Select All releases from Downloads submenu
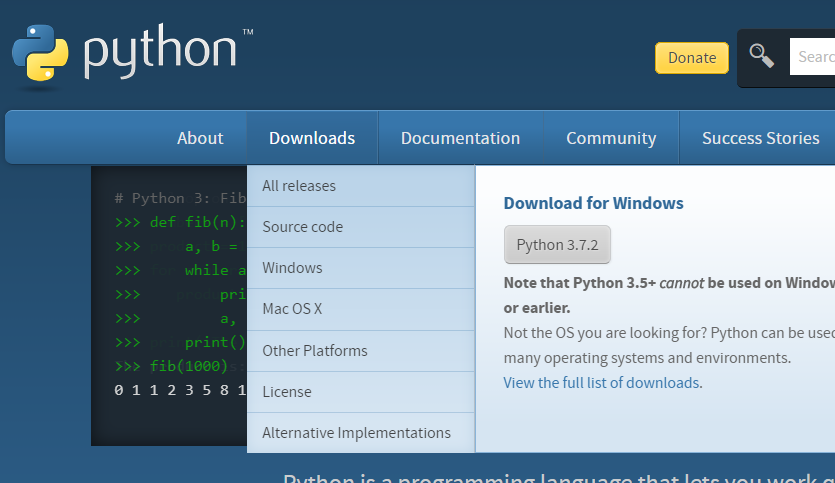The width and height of the screenshot is (835, 483). [x=361, y=186]
